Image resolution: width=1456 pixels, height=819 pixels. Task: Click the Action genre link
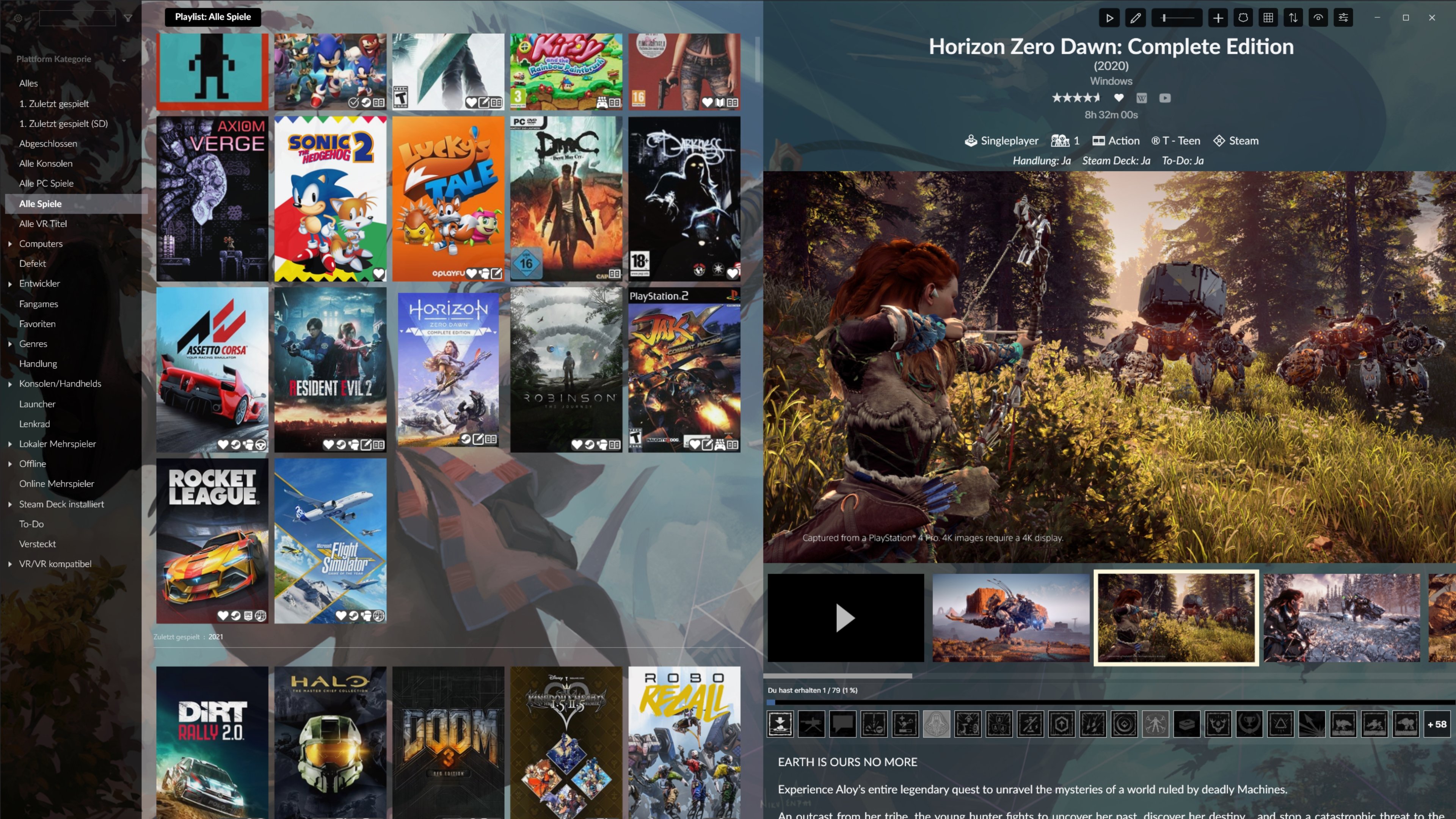click(1123, 141)
